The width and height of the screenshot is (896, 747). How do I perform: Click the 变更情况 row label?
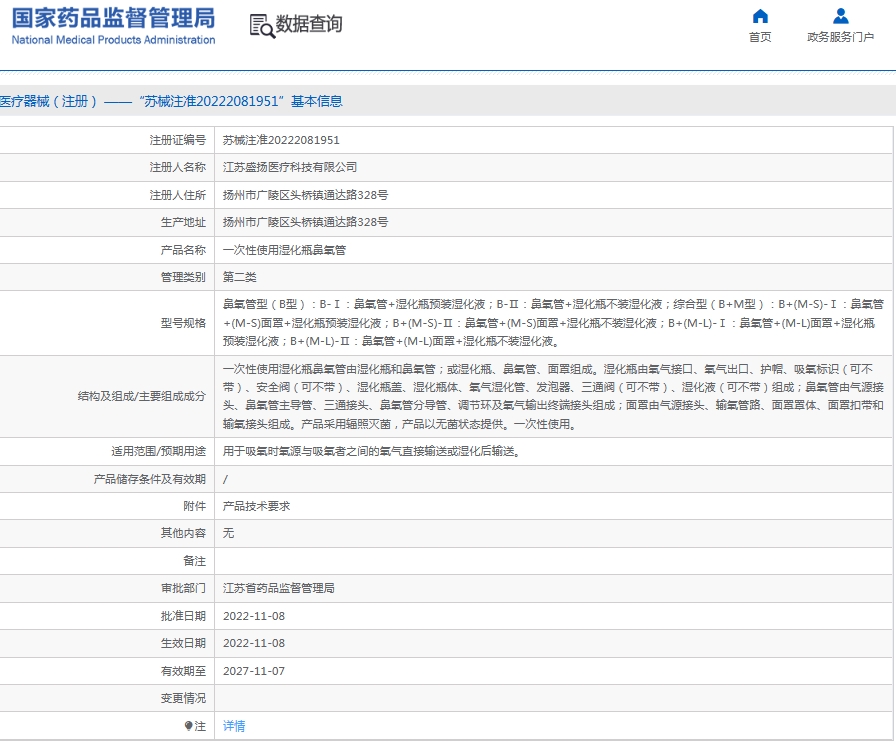coord(183,698)
